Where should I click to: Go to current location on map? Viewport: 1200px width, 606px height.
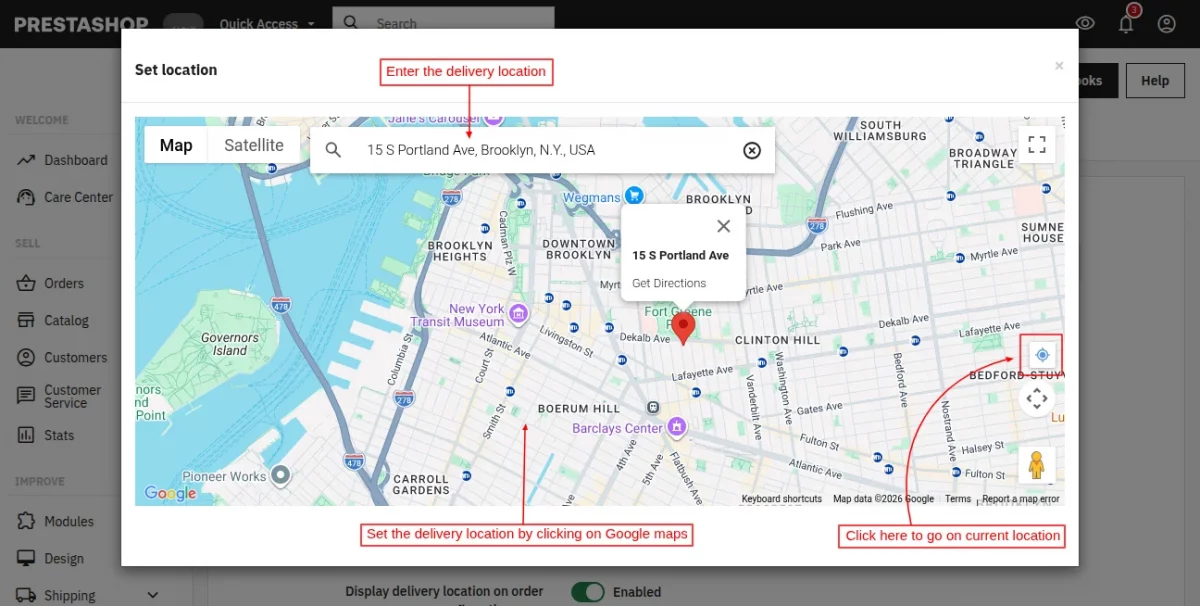click(1043, 354)
